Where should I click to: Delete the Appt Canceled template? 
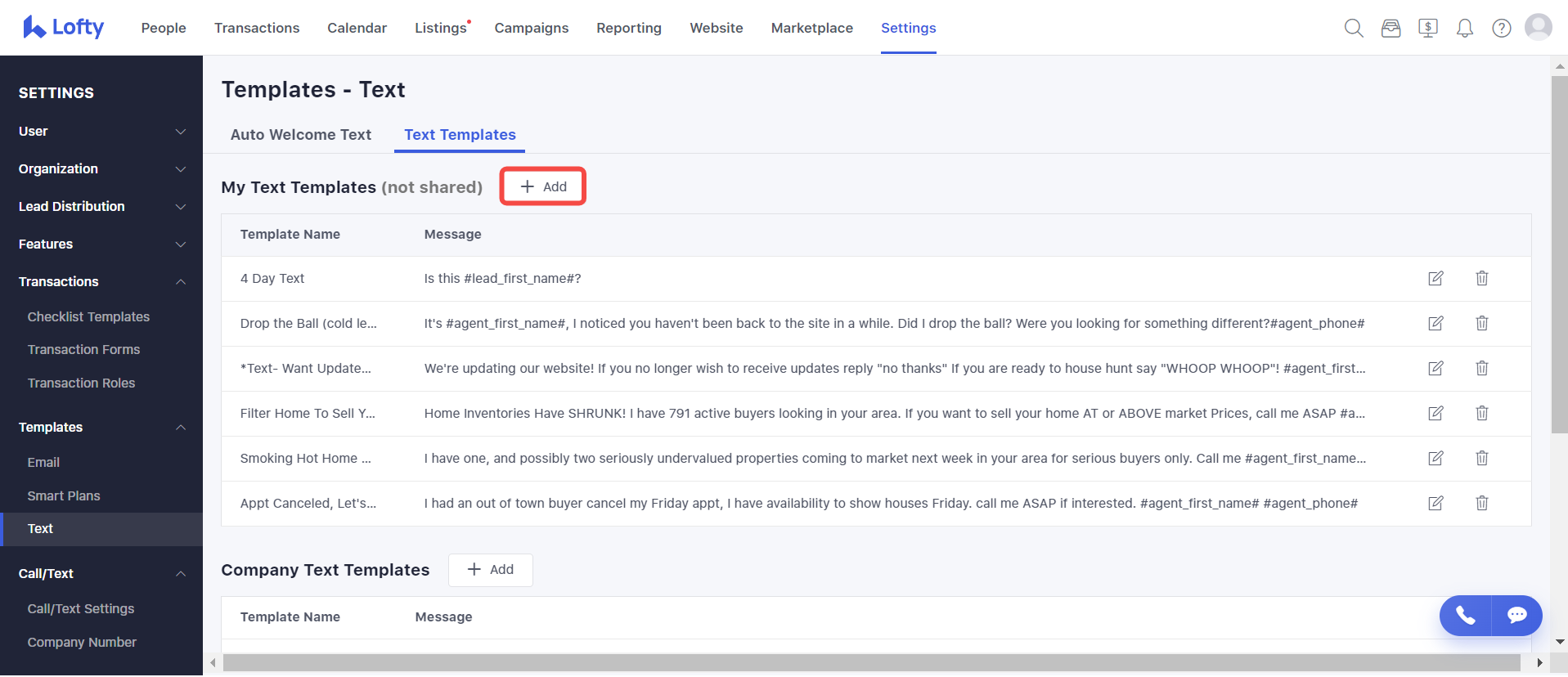point(1481,503)
